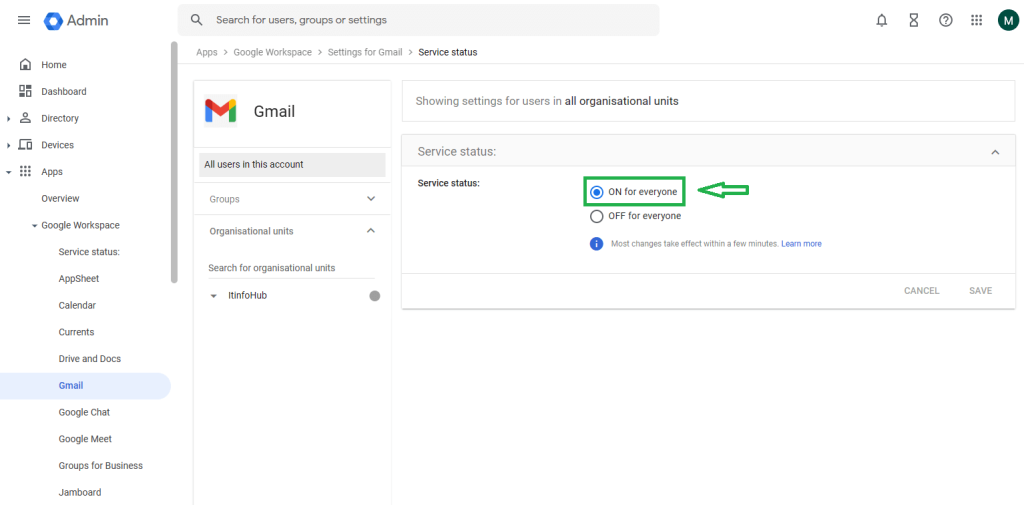This screenshot has height=505, width=1024.
Task: Open Dashboard in sidebar
Action: coord(63,91)
